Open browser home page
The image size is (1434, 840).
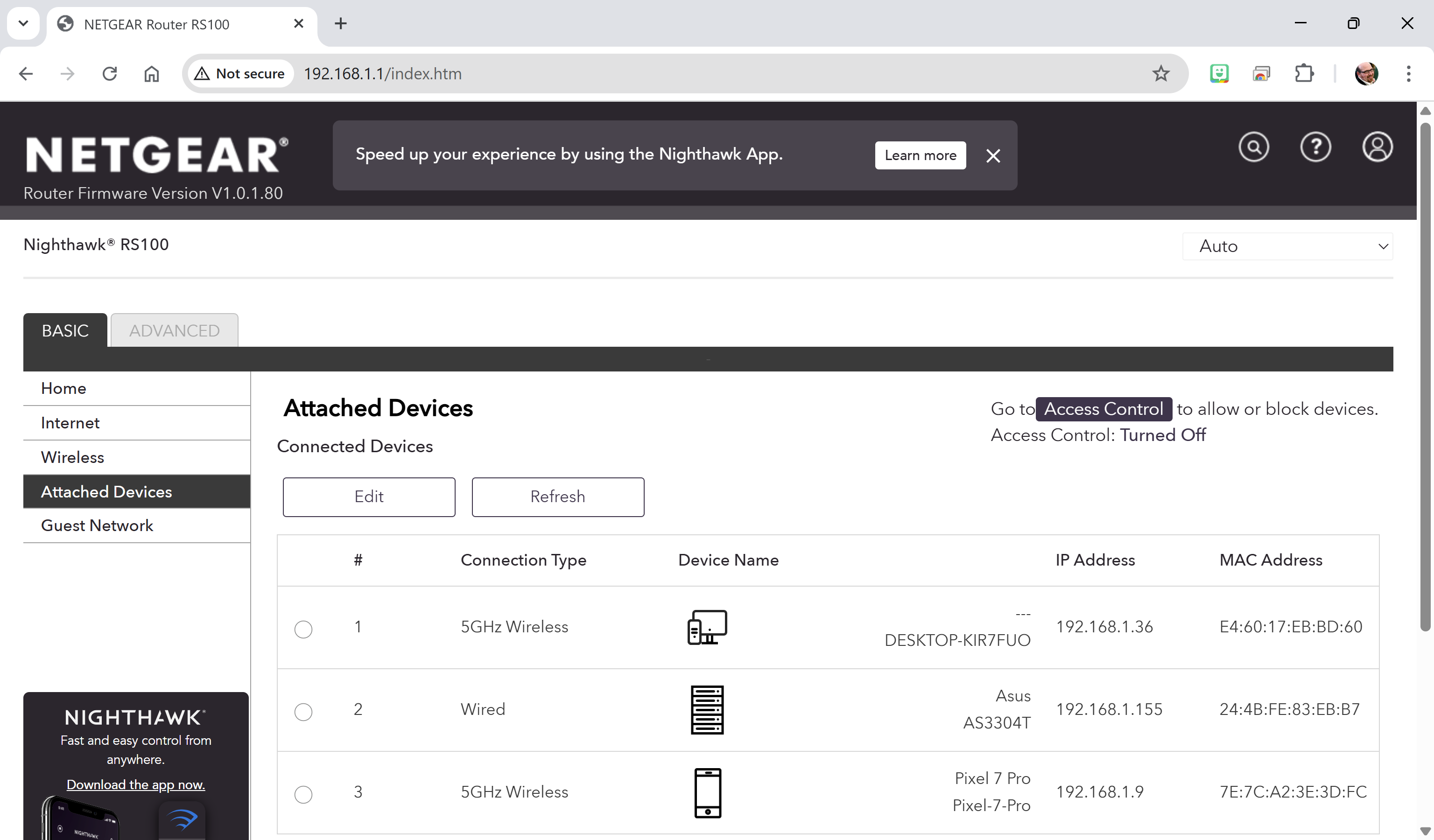[151, 73]
